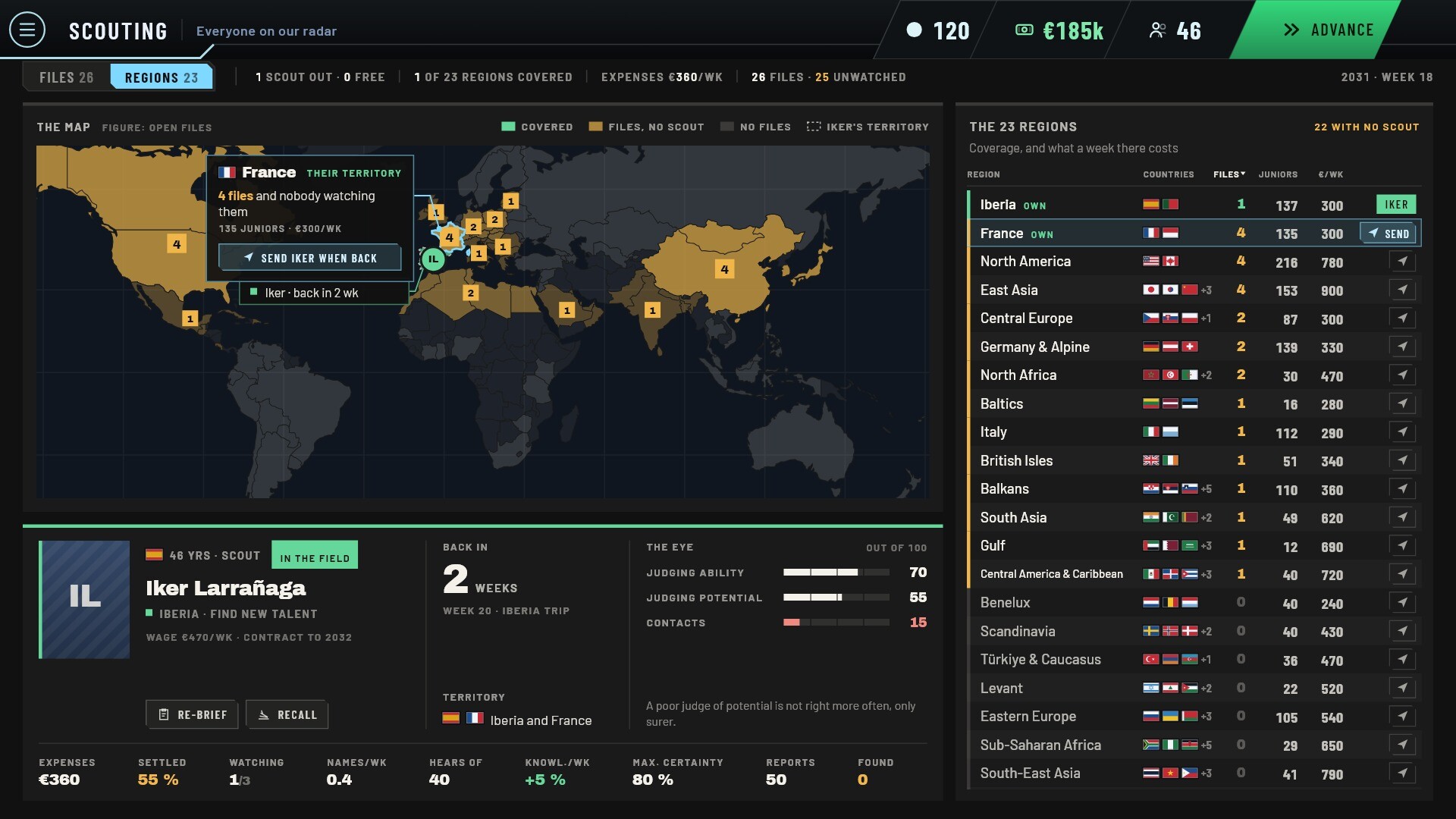Click the Iker Larrañaga IL portrait thumbnail

tap(84, 599)
